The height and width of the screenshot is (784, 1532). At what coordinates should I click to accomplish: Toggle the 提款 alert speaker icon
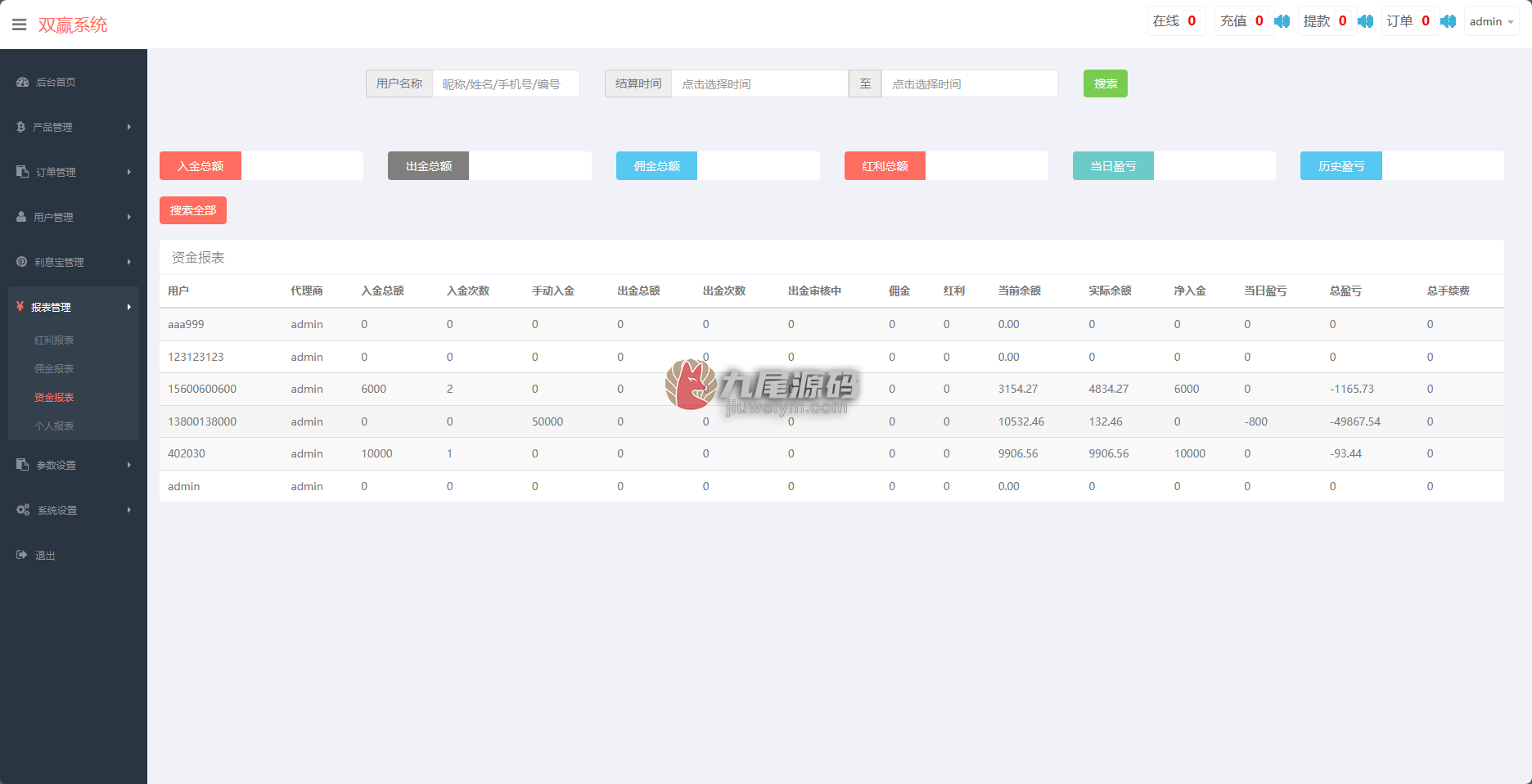1365,21
